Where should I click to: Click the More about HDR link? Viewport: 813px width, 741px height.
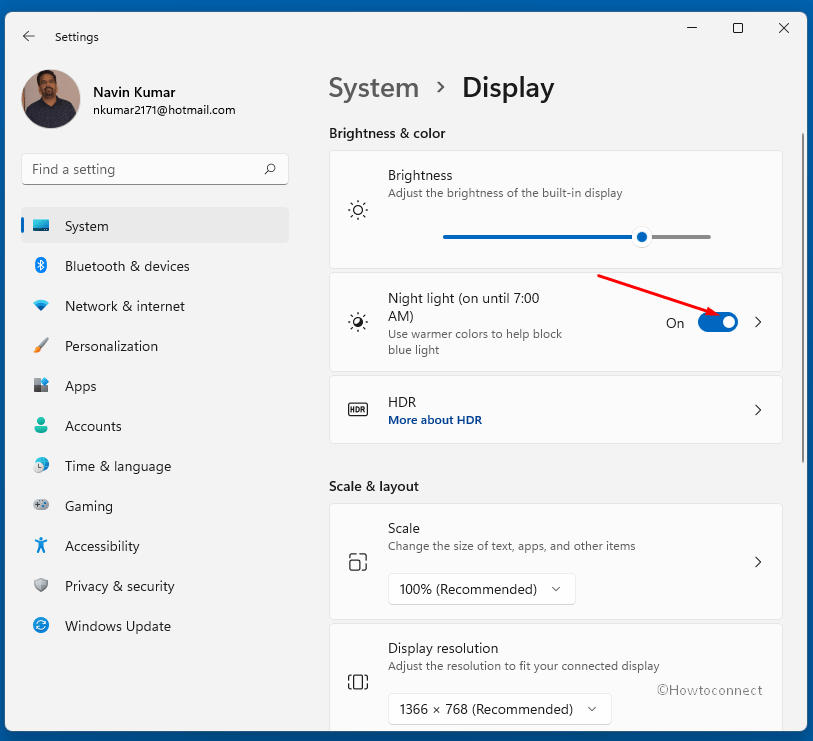pyautogui.click(x=435, y=420)
